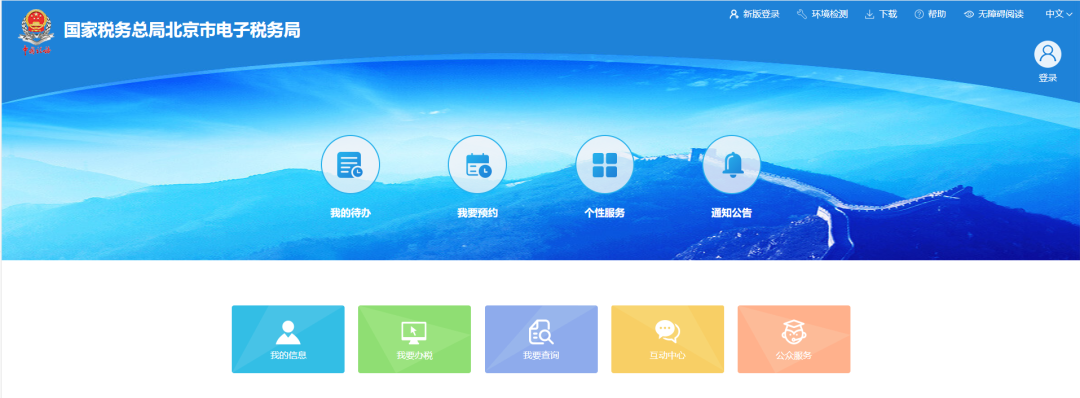
Task: Open 我的待办 circular icon
Action: [351, 165]
